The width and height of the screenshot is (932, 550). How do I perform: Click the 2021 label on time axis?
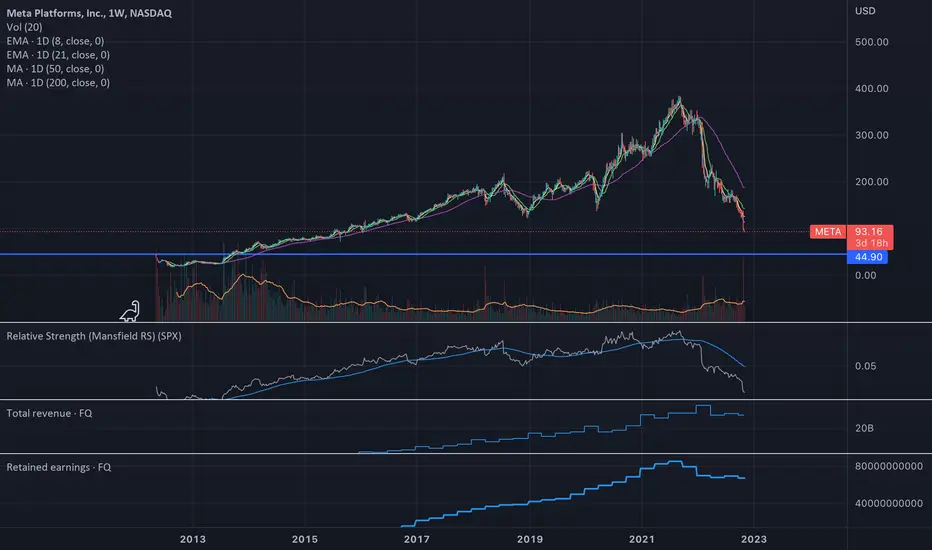641,539
